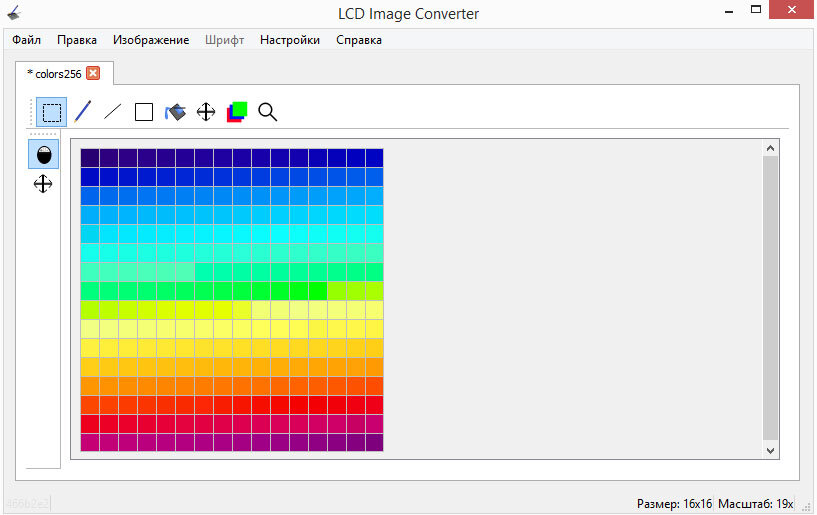Choose the line drawing tool
The height and width of the screenshot is (515, 817).
click(113, 112)
